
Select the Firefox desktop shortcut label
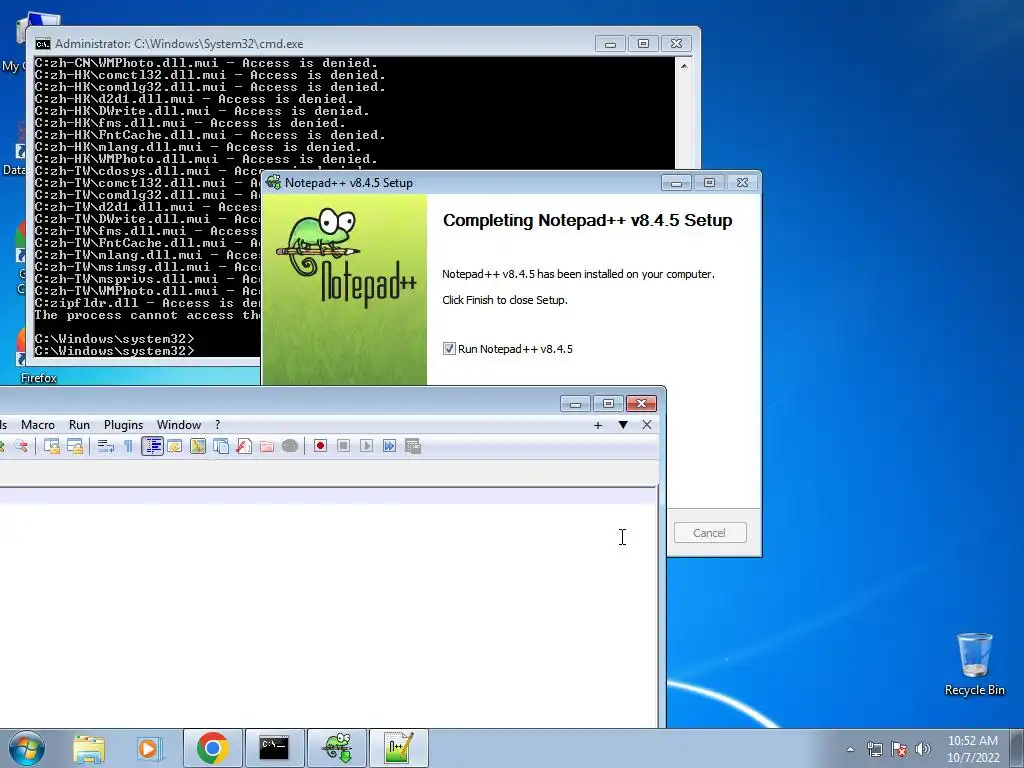(39, 378)
